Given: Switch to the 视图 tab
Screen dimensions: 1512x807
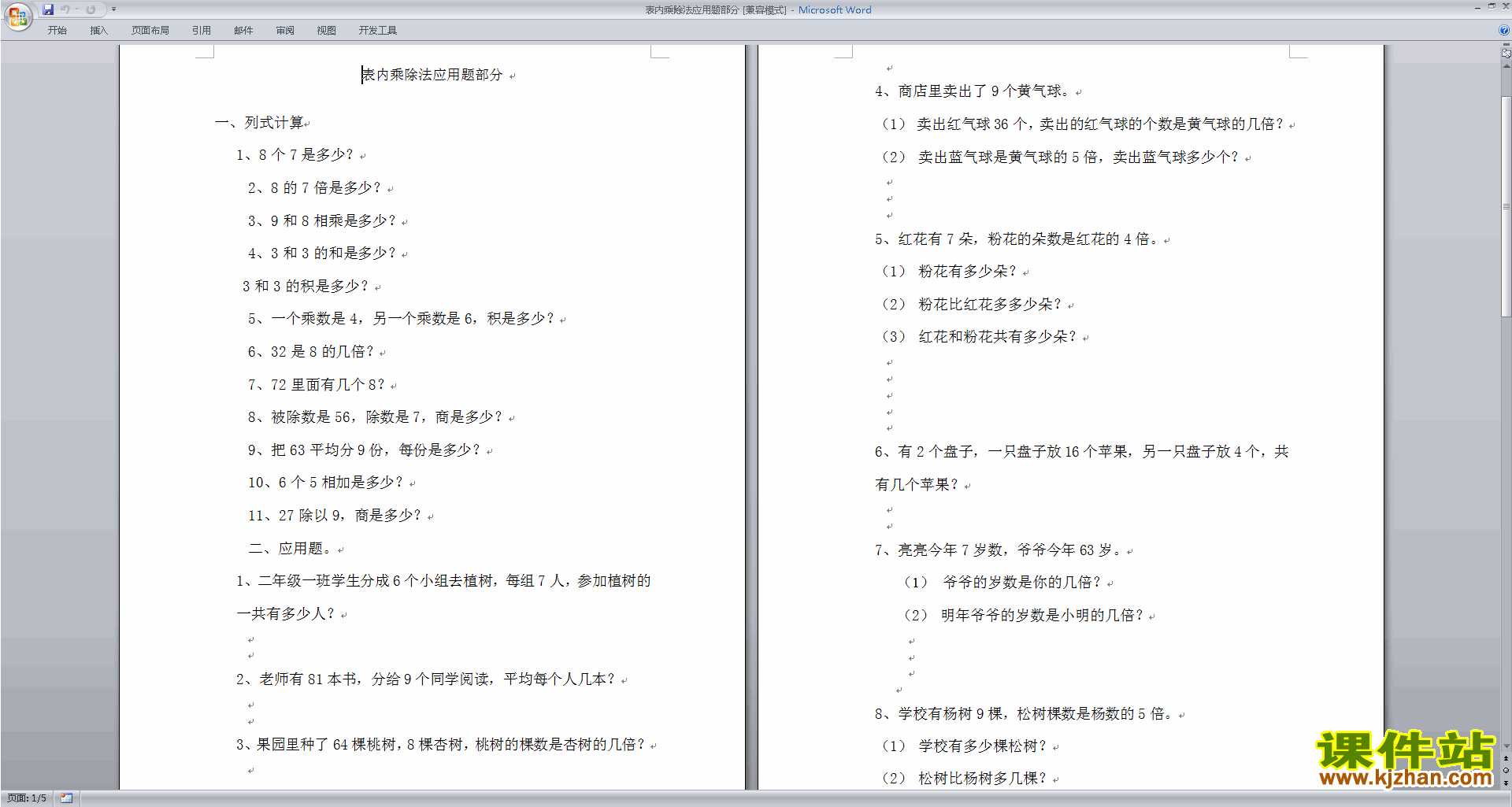Looking at the screenshot, I should pyautogui.click(x=327, y=31).
